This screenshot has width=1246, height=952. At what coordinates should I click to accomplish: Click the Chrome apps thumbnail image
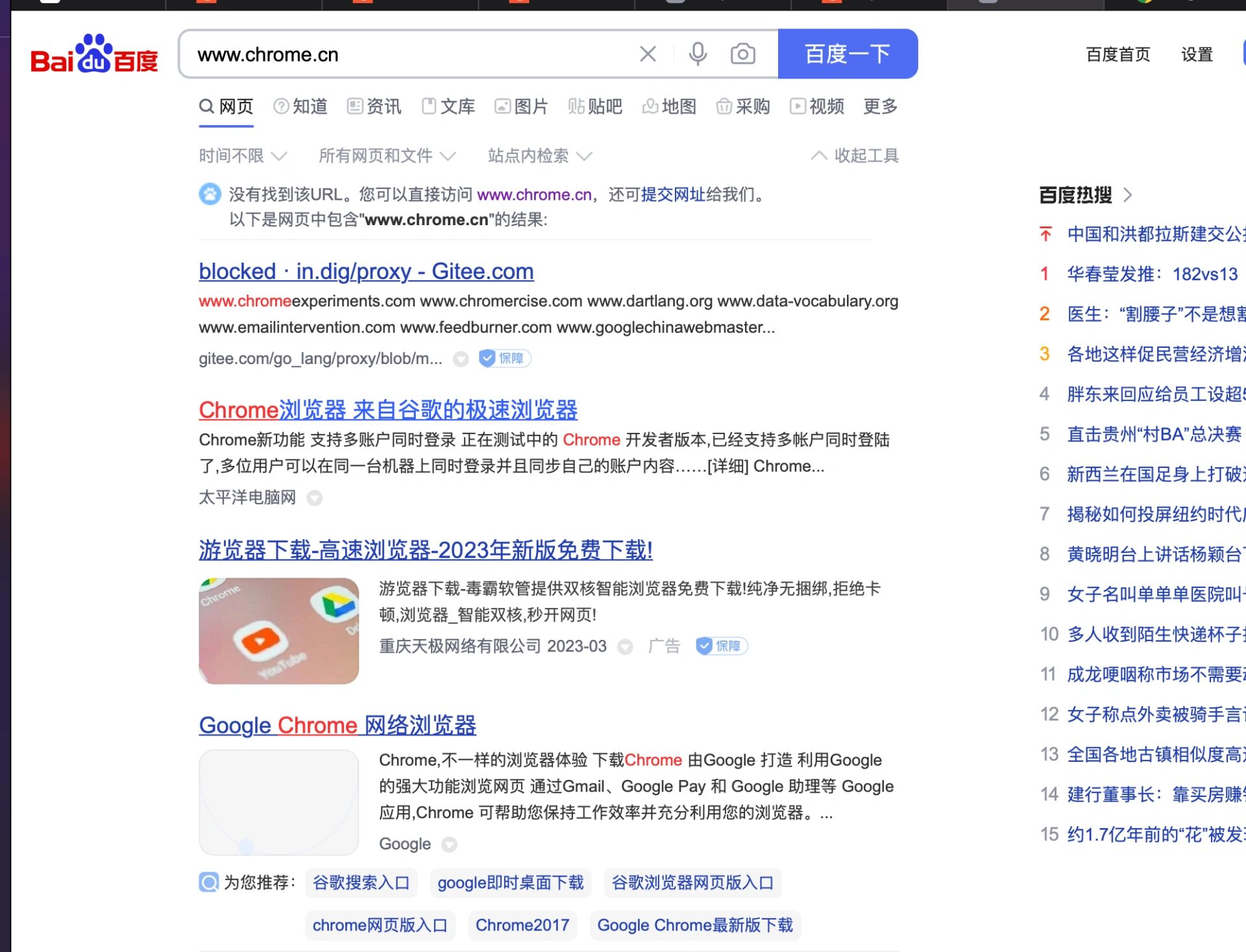[x=278, y=631]
